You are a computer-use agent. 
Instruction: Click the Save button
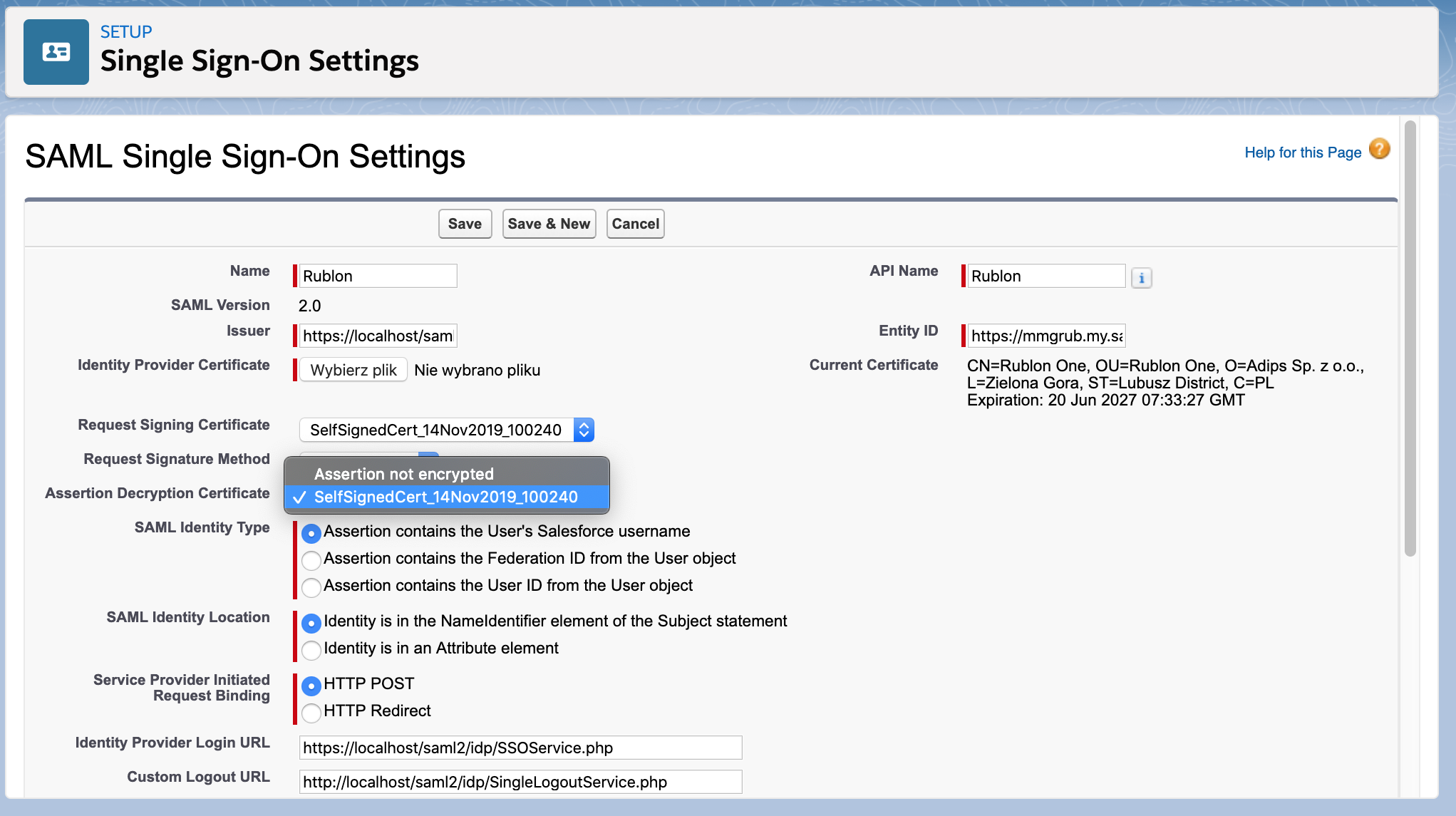coord(465,224)
